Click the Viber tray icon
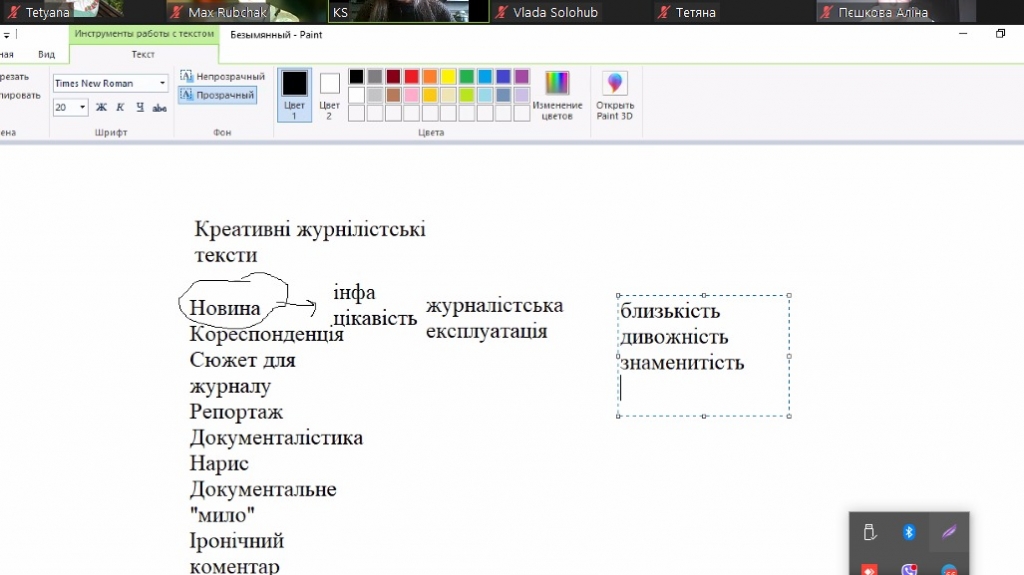The image size is (1024, 575). [x=909, y=570]
